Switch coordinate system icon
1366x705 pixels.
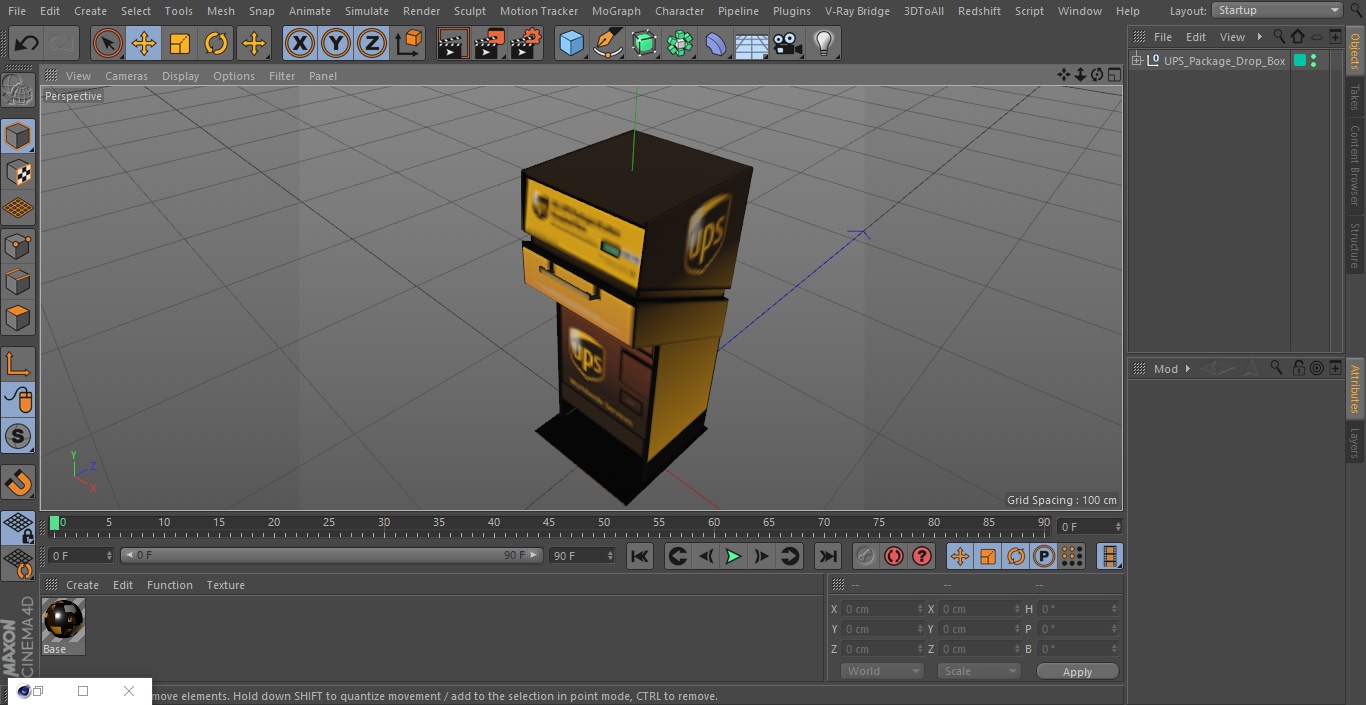409,43
